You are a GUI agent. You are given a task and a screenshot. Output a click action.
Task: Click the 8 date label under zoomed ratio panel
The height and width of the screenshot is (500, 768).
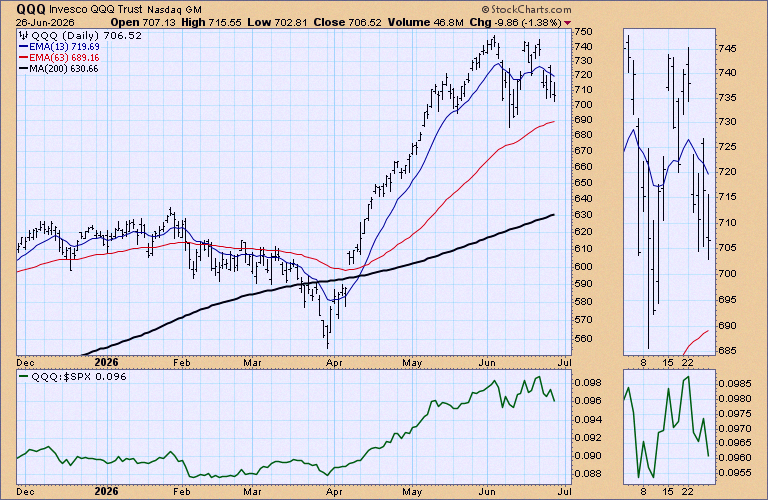tap(644, 492)
